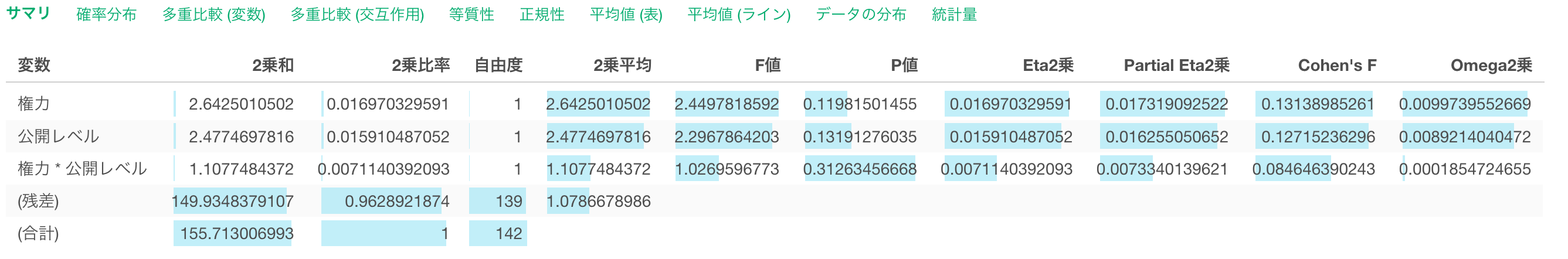Image resolution: width=1568 pixels, height=259 pixels.
Task: Open the 正規性 tab
Action: (542, 15)
